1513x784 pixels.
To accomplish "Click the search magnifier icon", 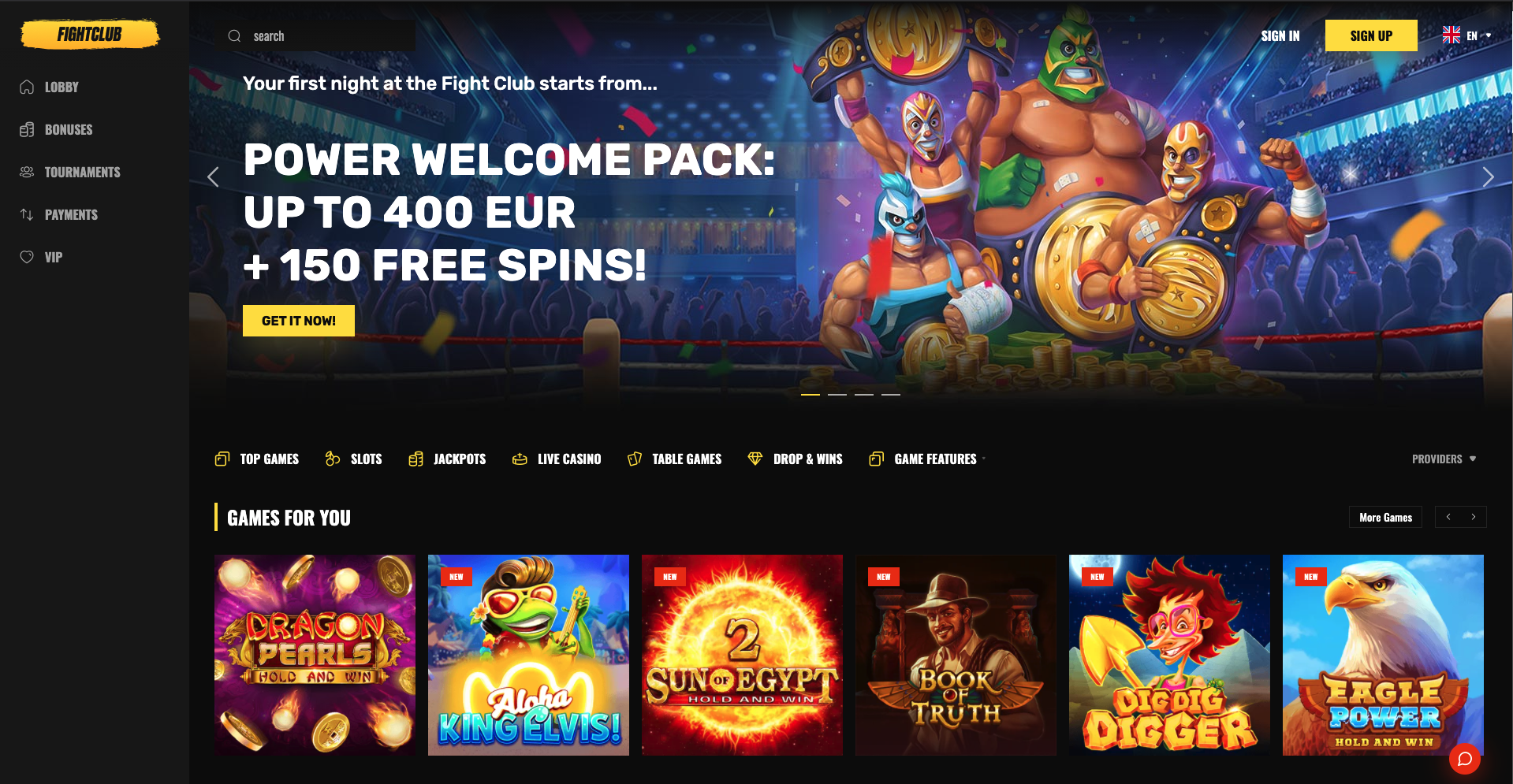I will 234,35.
